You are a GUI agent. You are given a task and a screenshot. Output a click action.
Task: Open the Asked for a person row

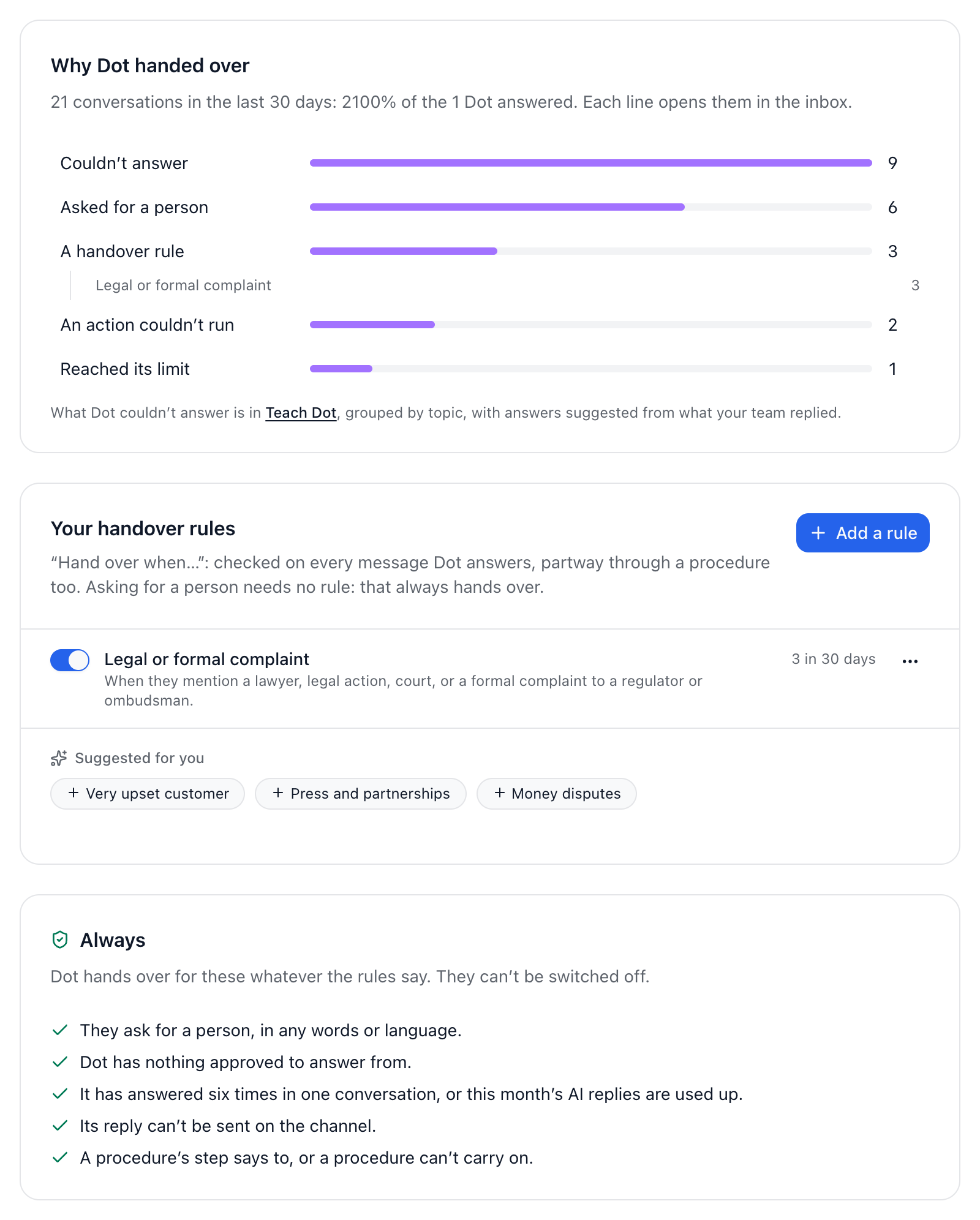479,207
